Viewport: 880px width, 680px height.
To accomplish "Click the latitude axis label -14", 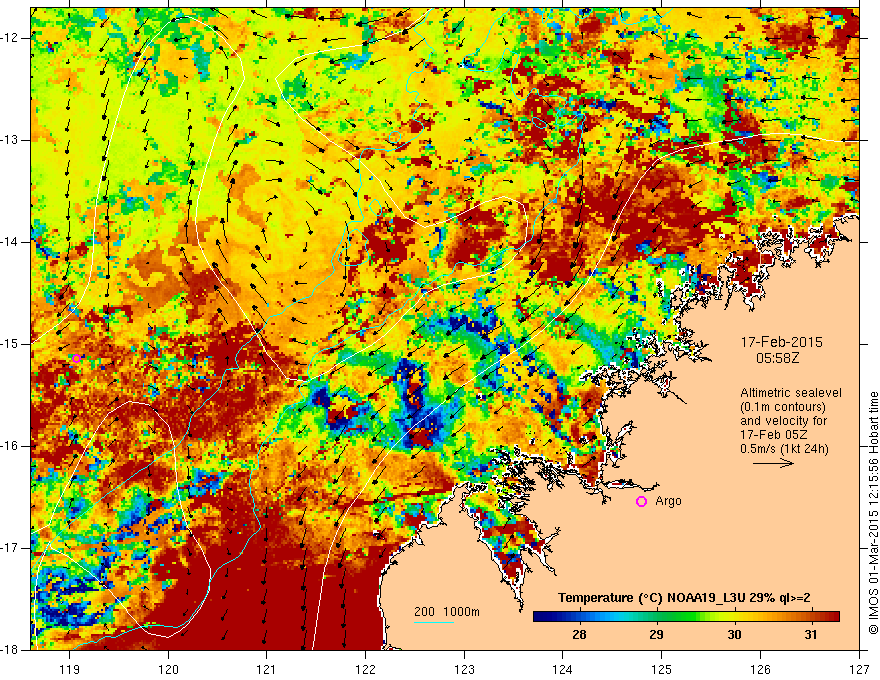I will coord(11,242).
